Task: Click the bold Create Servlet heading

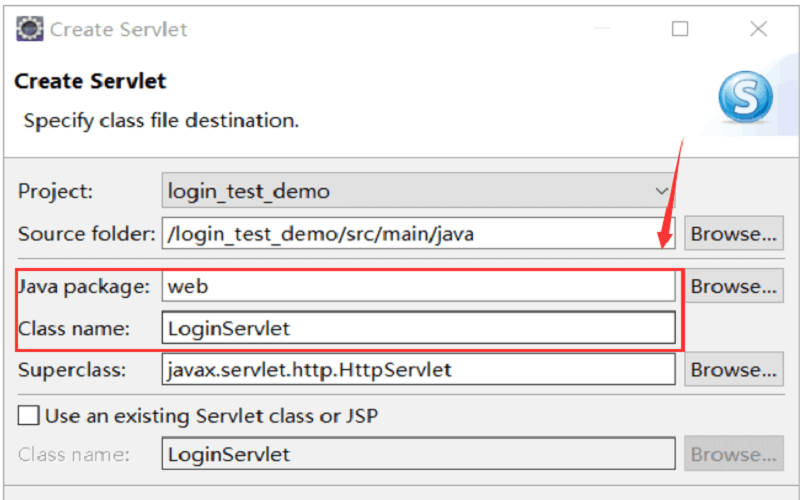Action: click(x=90, y=81)
